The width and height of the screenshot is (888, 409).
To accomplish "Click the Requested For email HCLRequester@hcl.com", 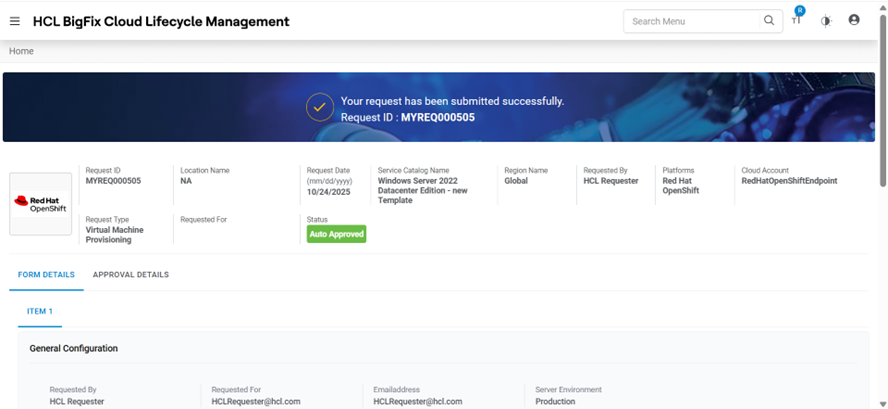I will (256, 402).
